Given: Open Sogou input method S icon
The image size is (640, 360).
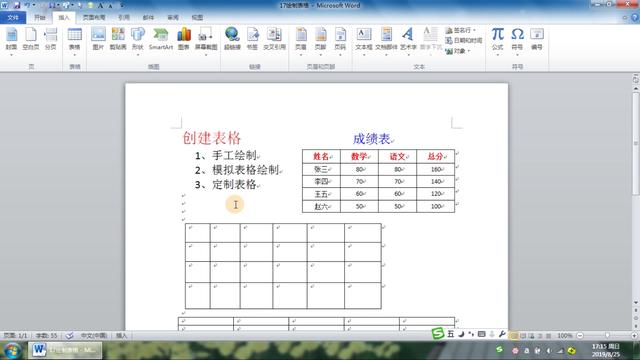Looking at the screenshot, I should pos(438,334).
